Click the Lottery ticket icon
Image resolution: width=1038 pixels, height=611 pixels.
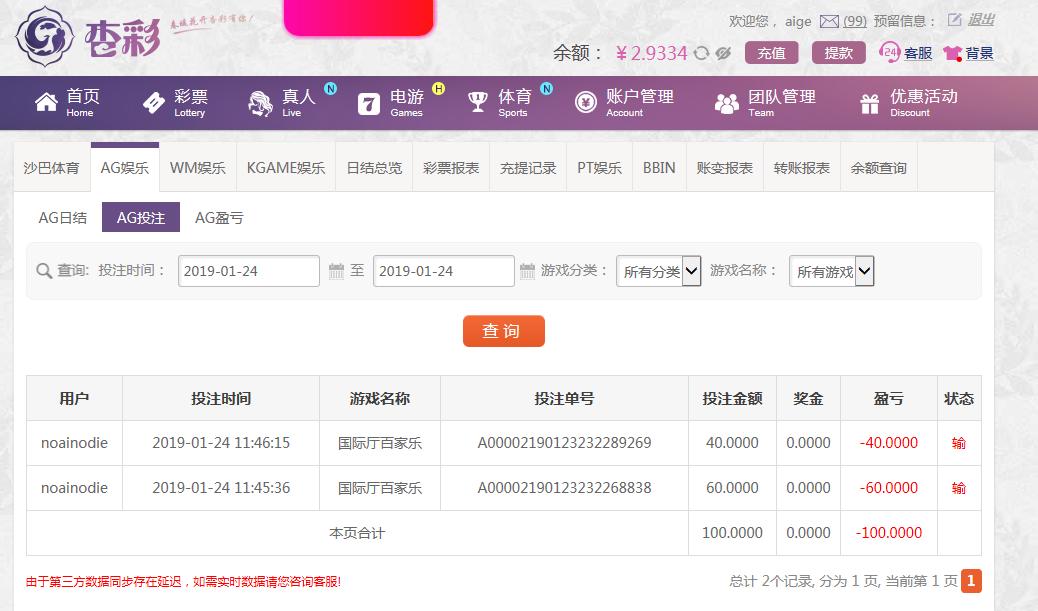click(x=154, y=103)
